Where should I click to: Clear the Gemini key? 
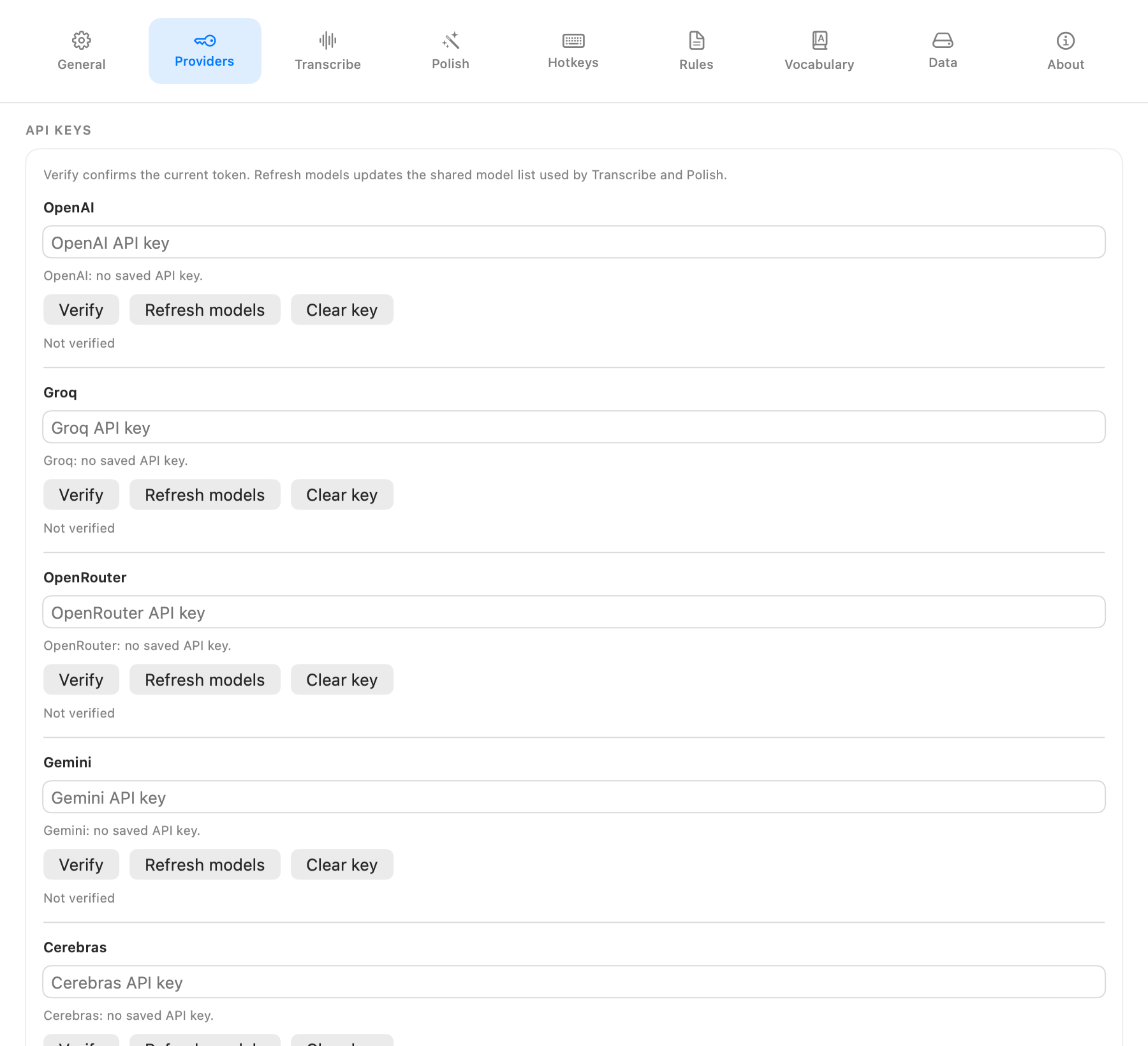[x=342, y=865]
